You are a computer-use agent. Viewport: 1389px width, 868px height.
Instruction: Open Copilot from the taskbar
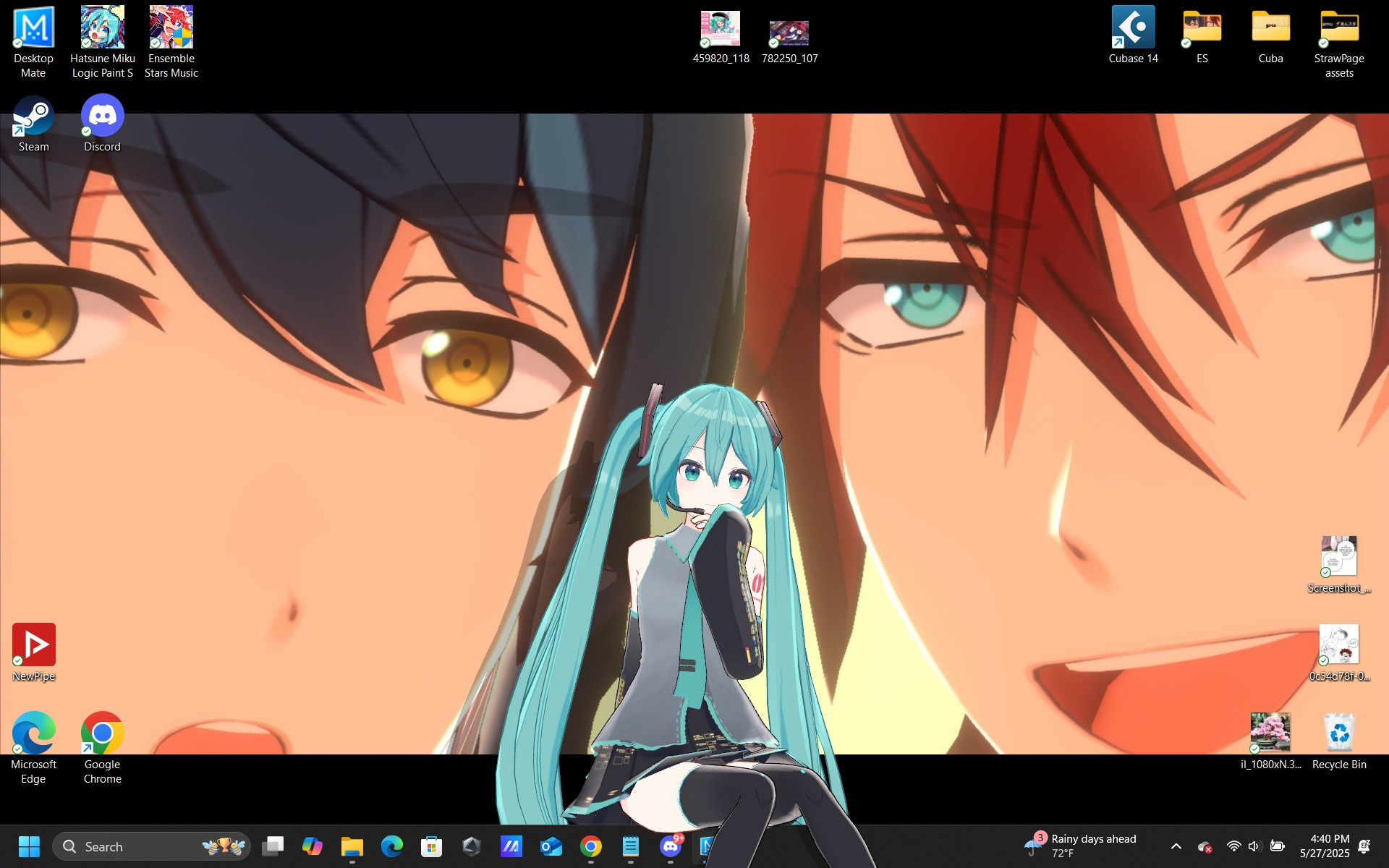tap(313, 846)
